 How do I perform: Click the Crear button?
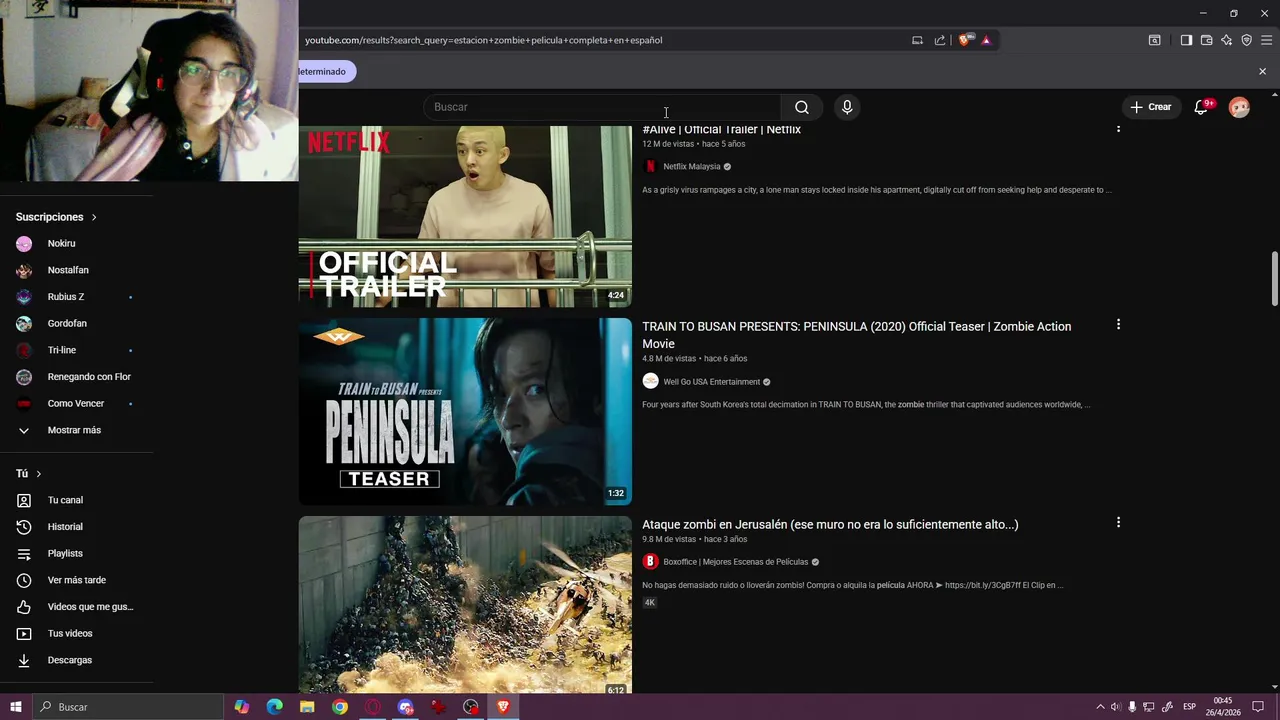(1150, 107)
